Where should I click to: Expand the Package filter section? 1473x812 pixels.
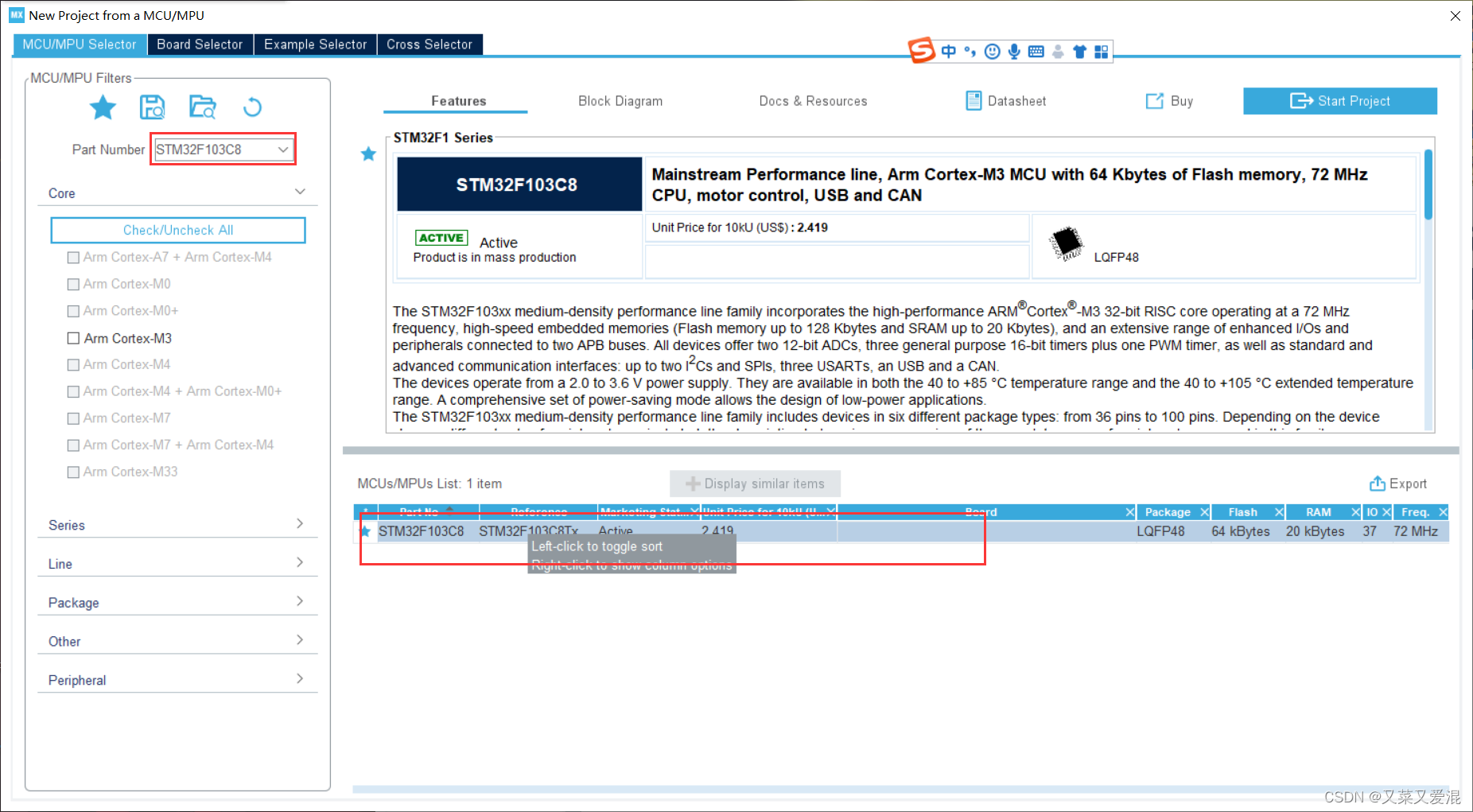[x=300, y=601]
